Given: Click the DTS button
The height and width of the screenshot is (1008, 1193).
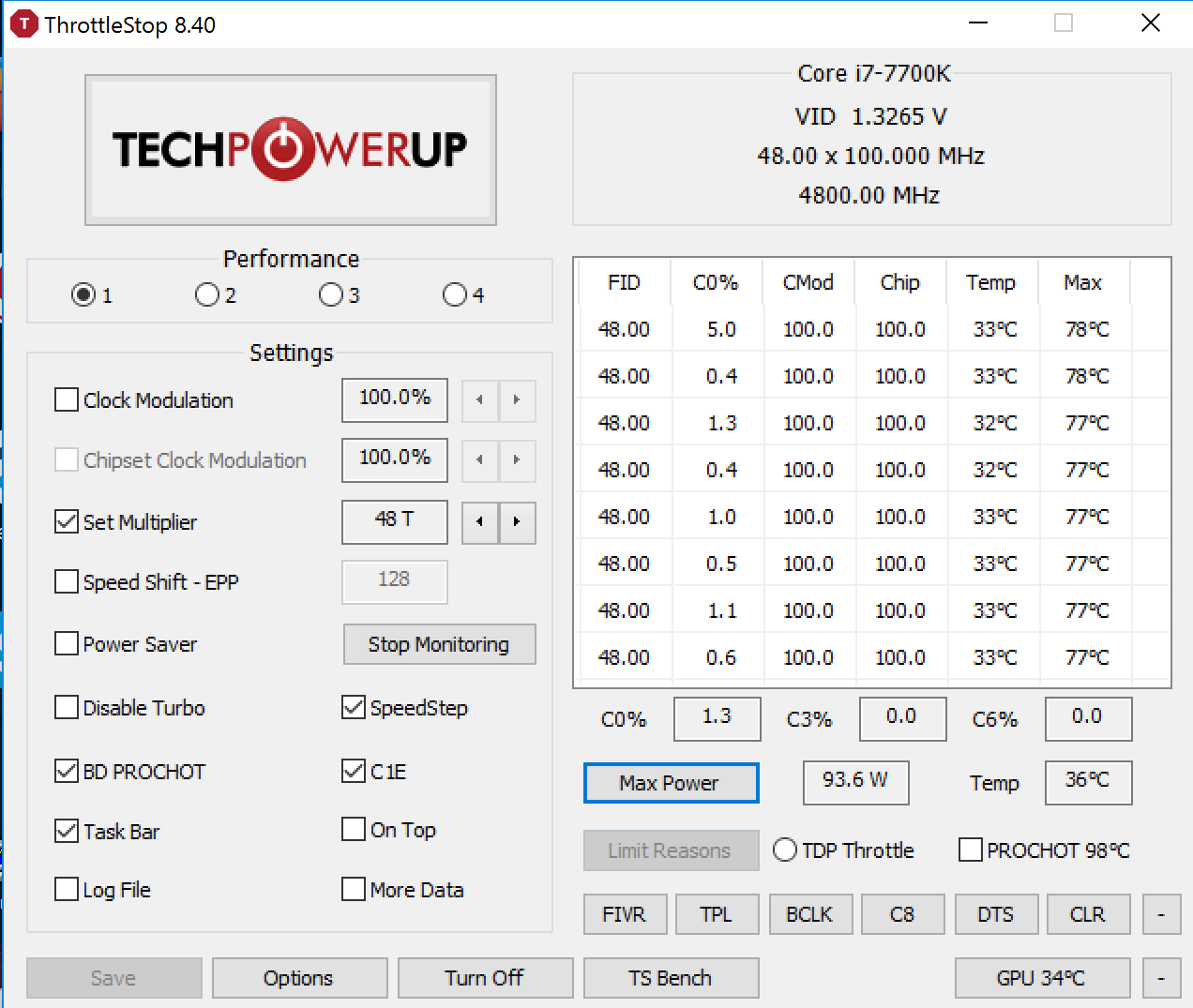Looking at the screenshot, I should (996, 914).
